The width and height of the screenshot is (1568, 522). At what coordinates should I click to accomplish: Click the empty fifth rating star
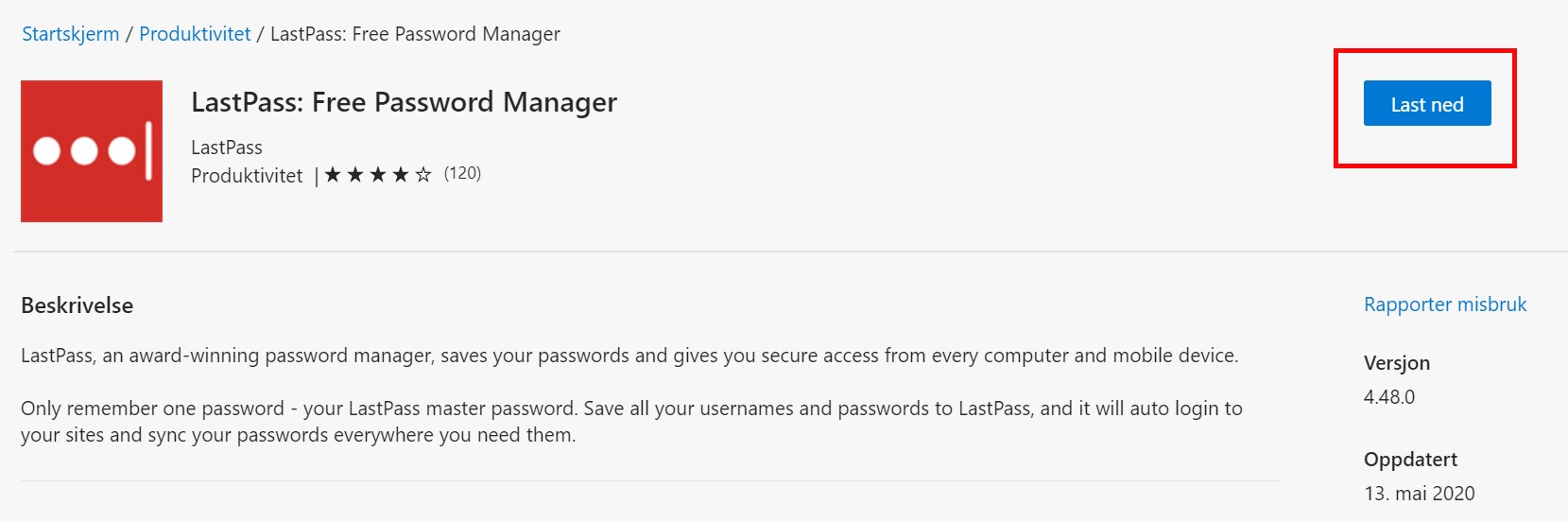click(423, 174)
